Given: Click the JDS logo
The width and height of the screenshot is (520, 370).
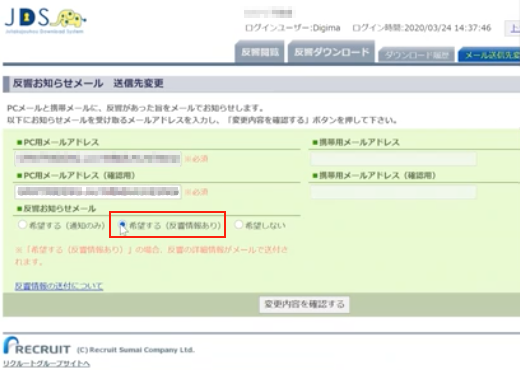Looking at the screenshot, I should point(45,21).
